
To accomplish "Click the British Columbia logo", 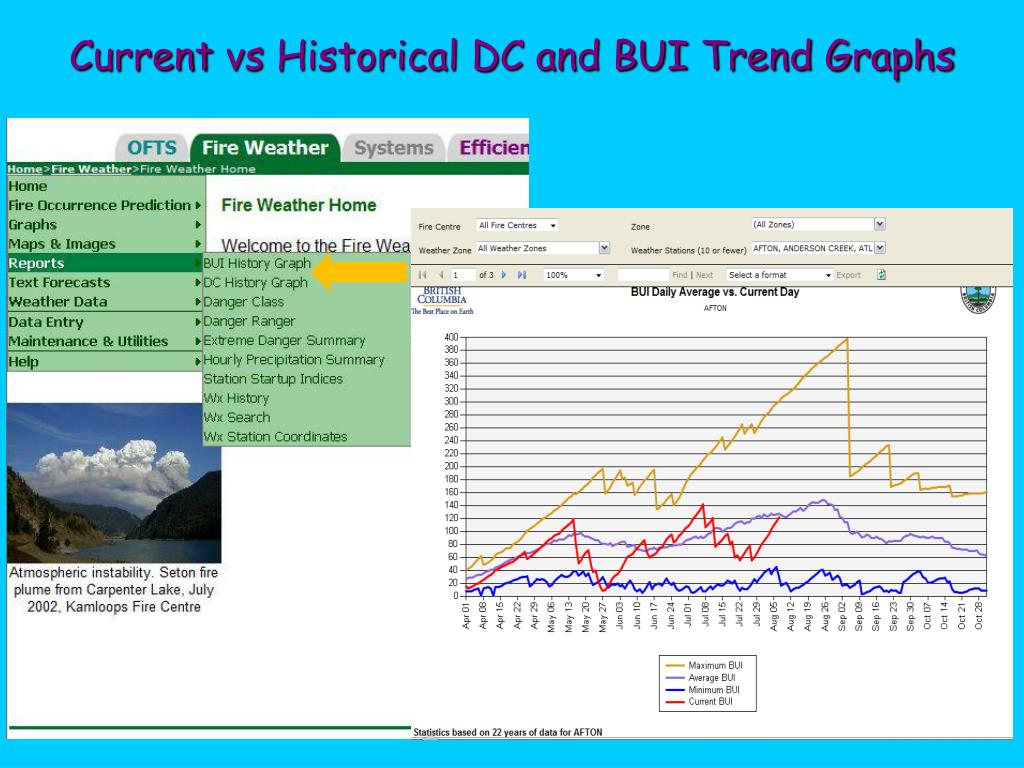I will tap(442, 300).
